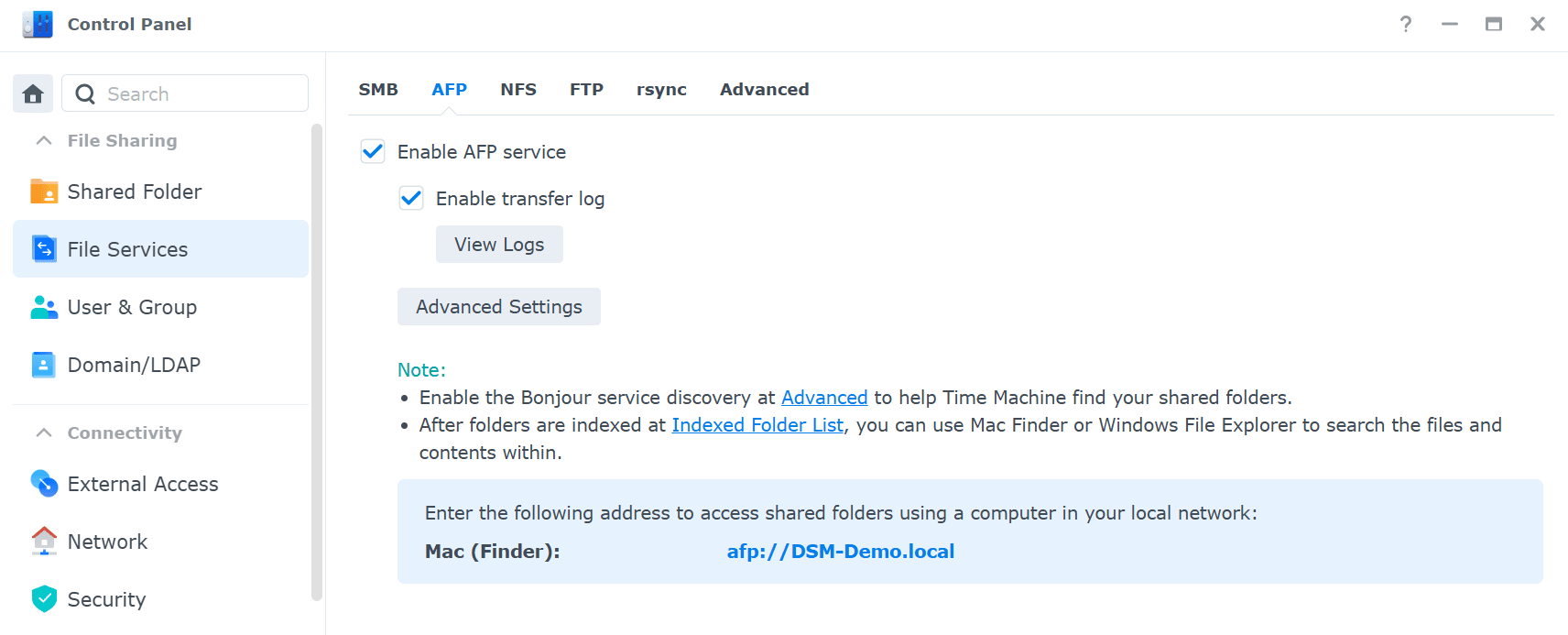
Task: Click the search magnifier icon
Action: point(85,94)
